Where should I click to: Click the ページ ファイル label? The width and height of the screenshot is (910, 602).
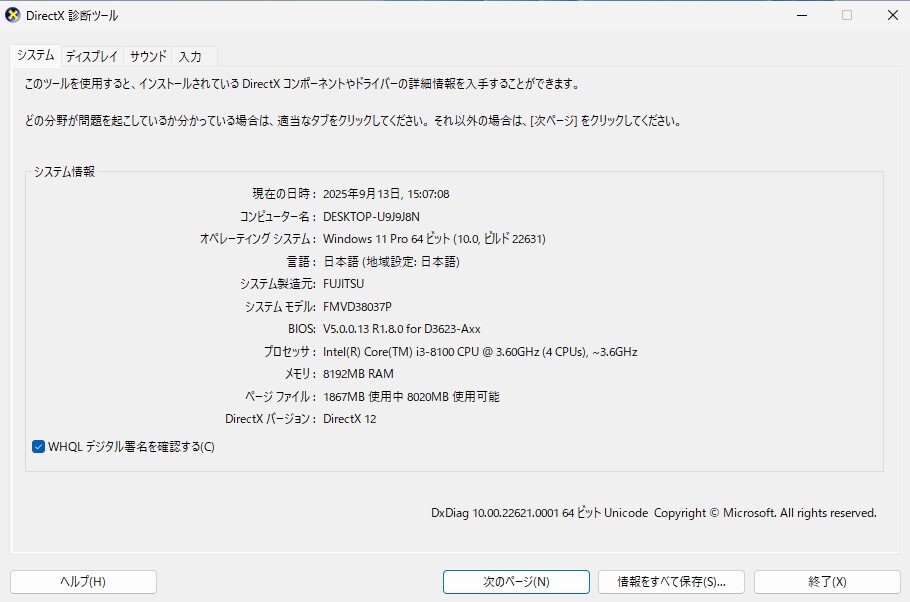(280, 396)
